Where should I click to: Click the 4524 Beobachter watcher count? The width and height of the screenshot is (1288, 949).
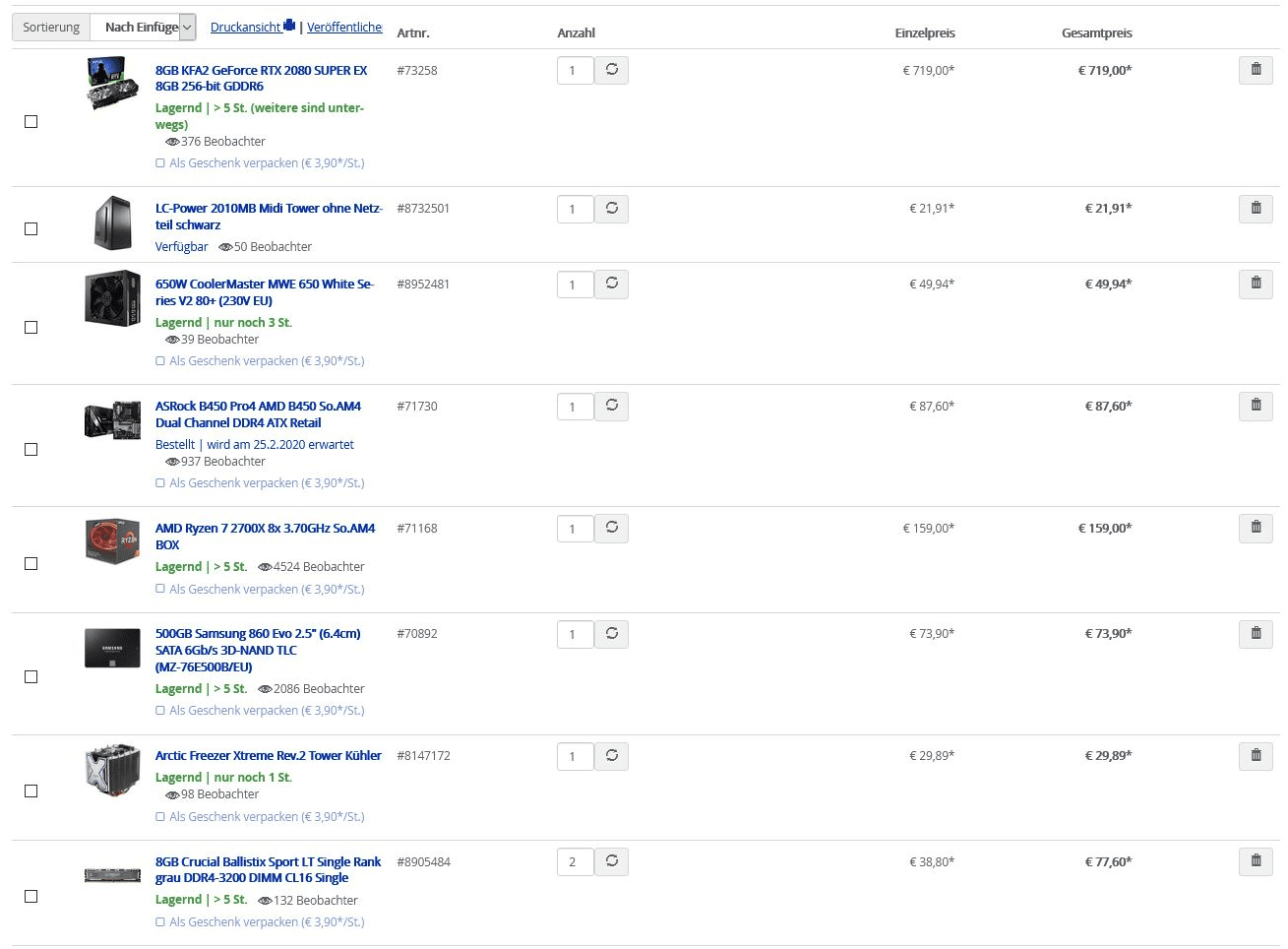[x=311, y=567]
